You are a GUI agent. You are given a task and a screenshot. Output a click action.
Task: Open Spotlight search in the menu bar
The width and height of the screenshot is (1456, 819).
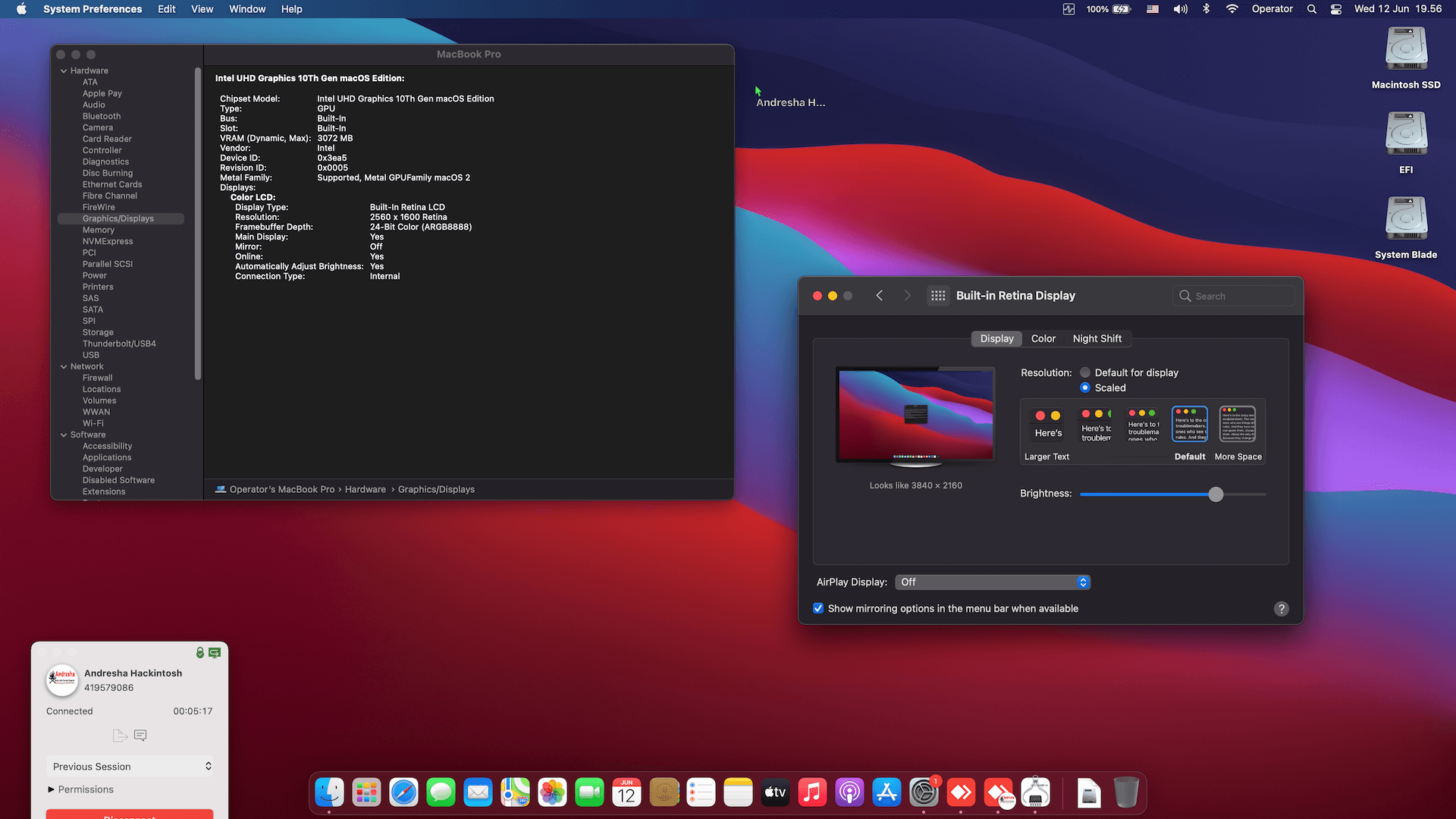tap(1311, 9)
